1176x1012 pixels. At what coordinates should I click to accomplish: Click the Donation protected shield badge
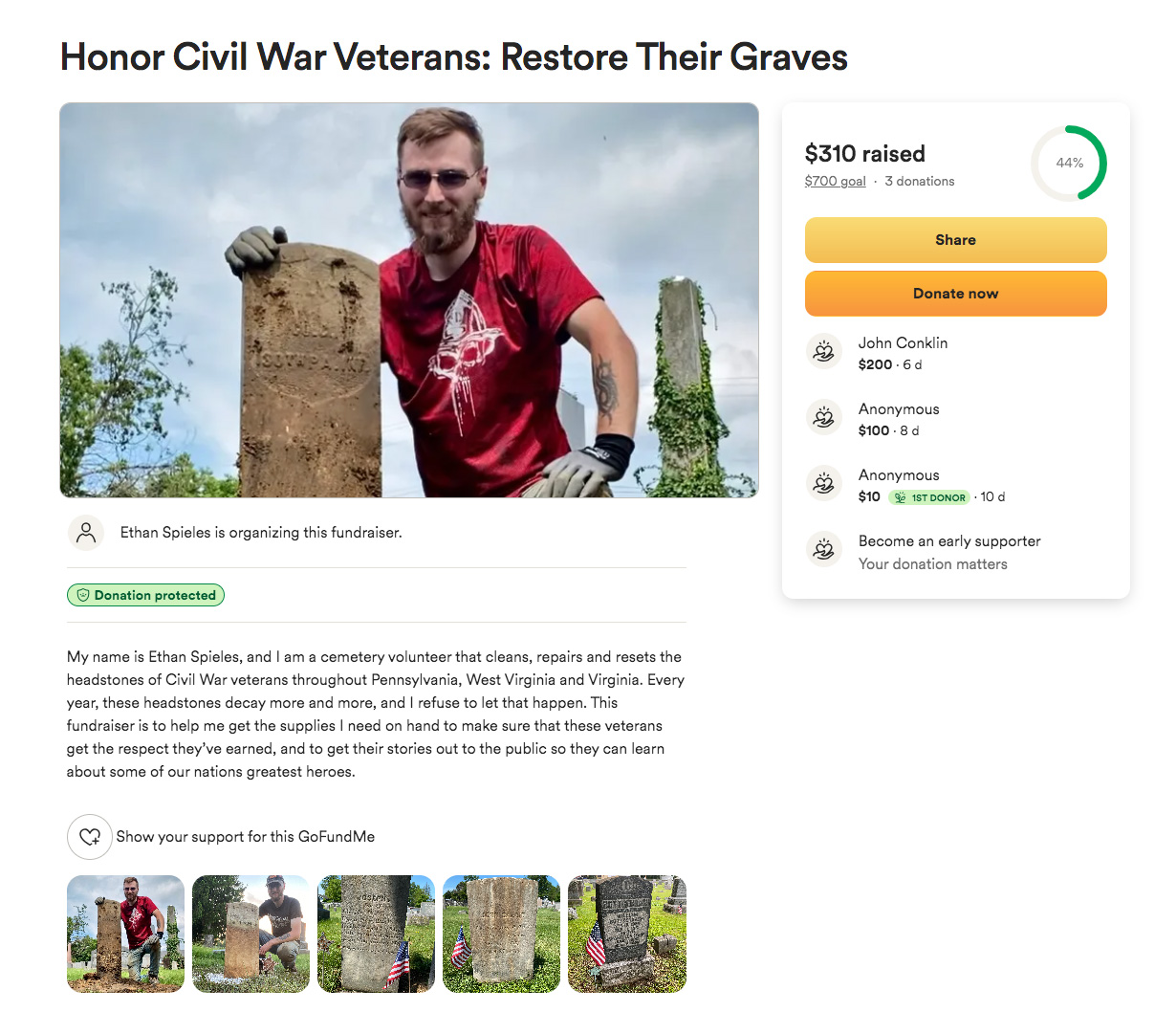point(146,595)
